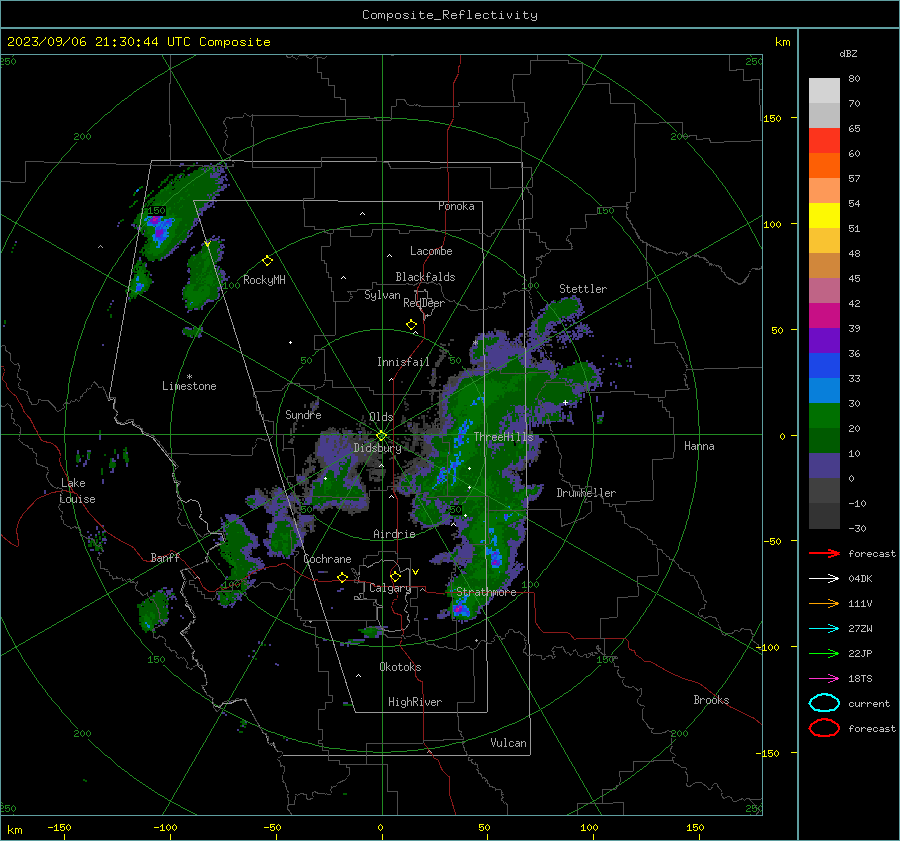Click the dBZ legend heading
This screenshot has height=841, width=900.
click(x=848, y=53)
